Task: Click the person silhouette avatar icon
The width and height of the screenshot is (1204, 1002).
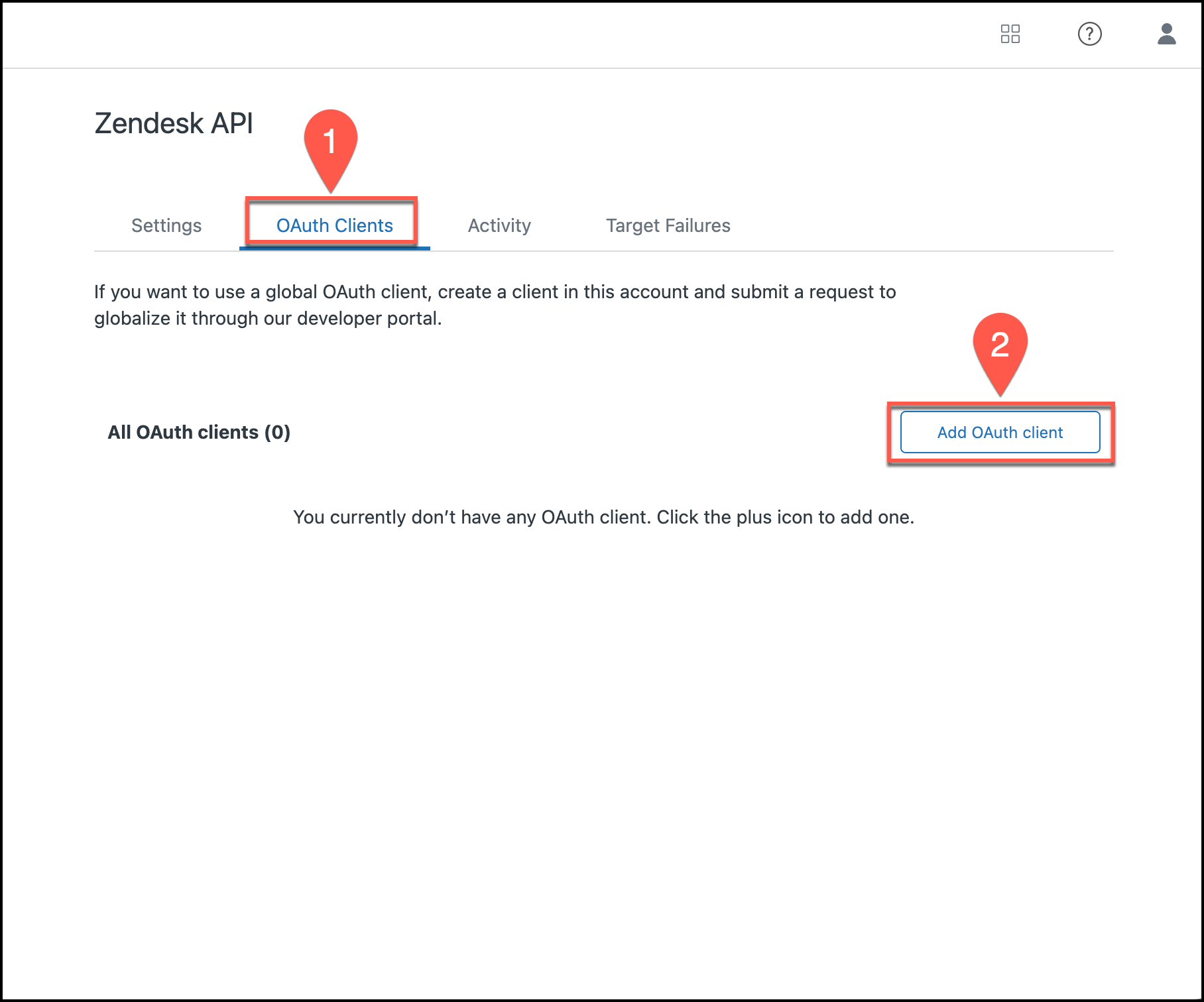Action: click(x=1168, y=34)
